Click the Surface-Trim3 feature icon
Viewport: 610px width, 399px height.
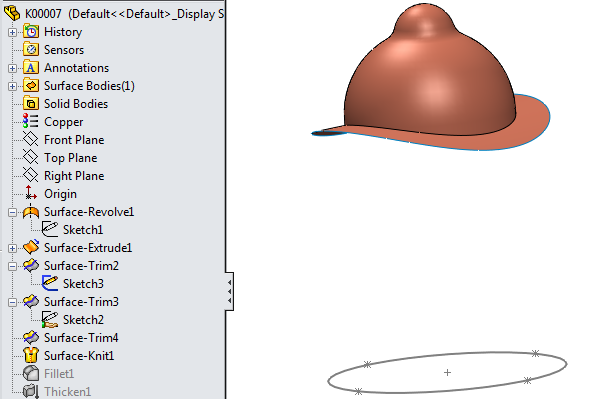(x=31, y=301)
